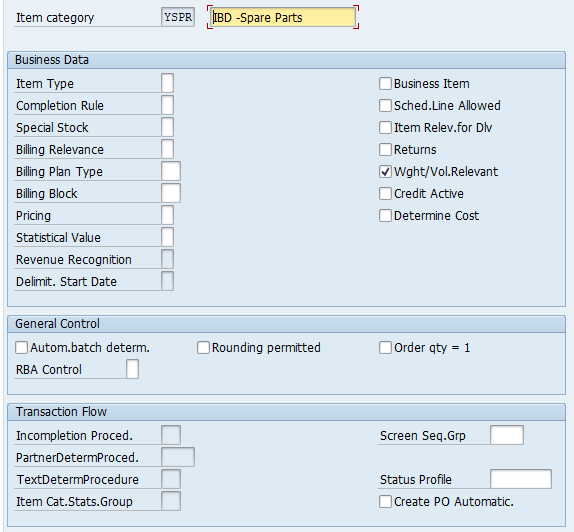The height and width of the screenshot is (532, 574).
Task: Enable Create PO Automatic. checkbox
Action: coord(385,501)
